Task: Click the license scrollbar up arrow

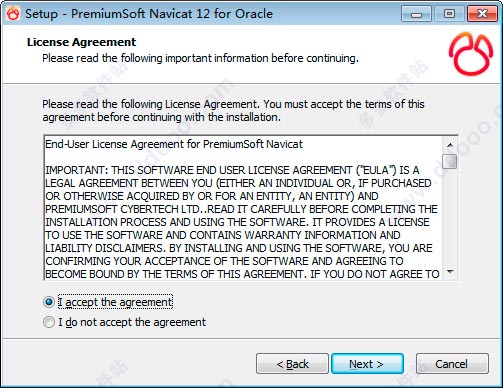Action: tap(450, 145)
